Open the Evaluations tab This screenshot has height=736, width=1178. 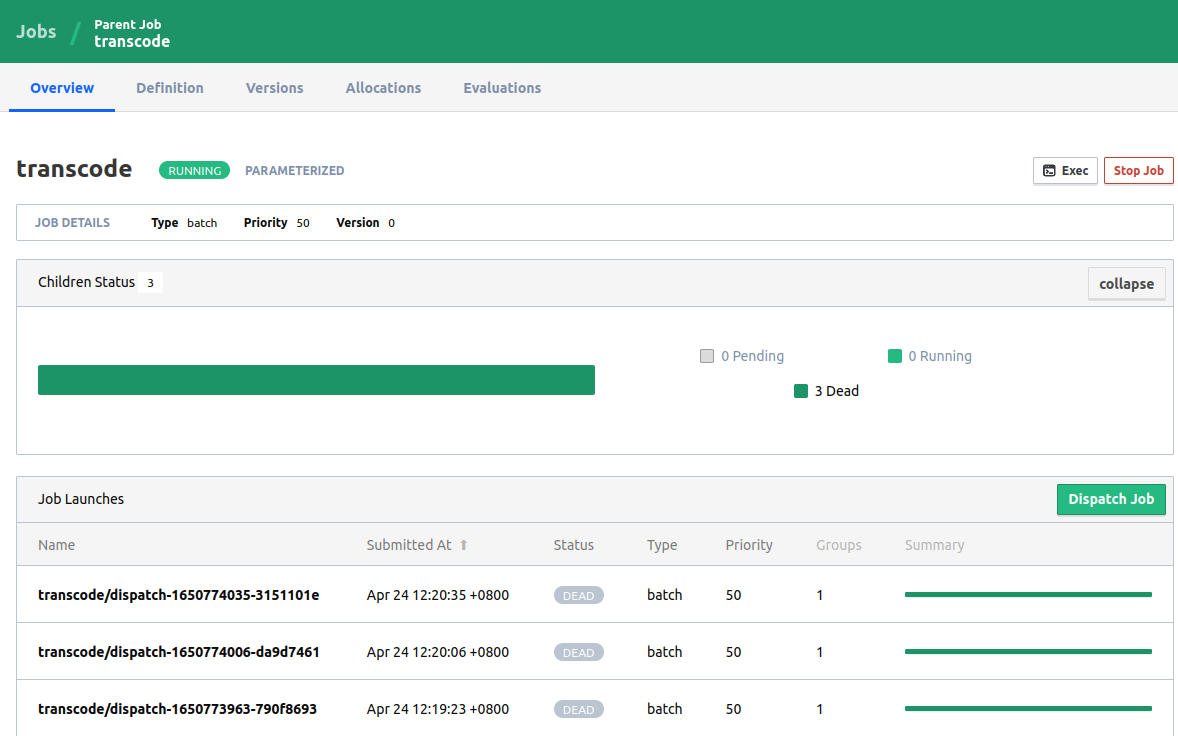[502, 88]
